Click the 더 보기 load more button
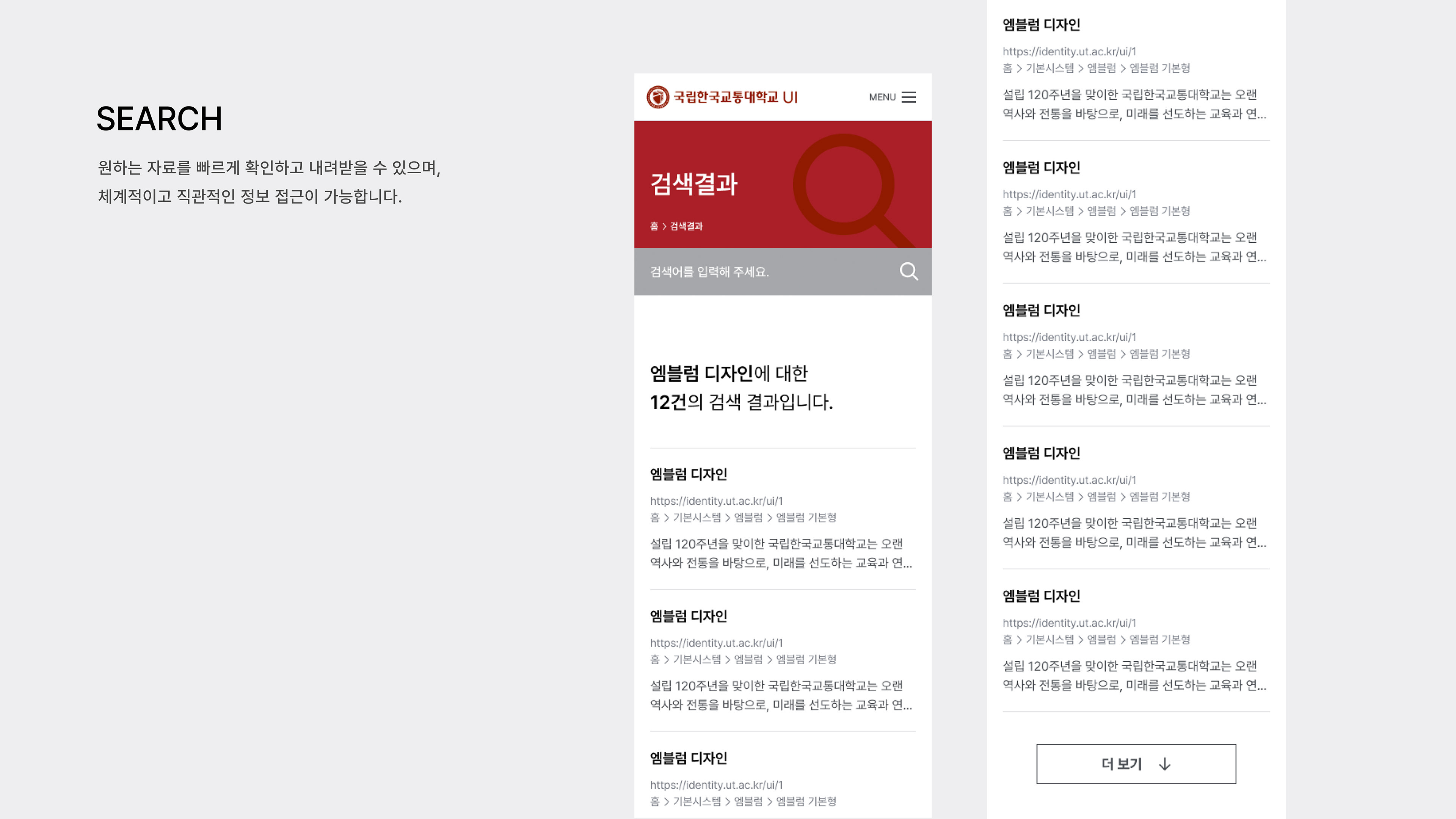 (x=1136, y=764)
